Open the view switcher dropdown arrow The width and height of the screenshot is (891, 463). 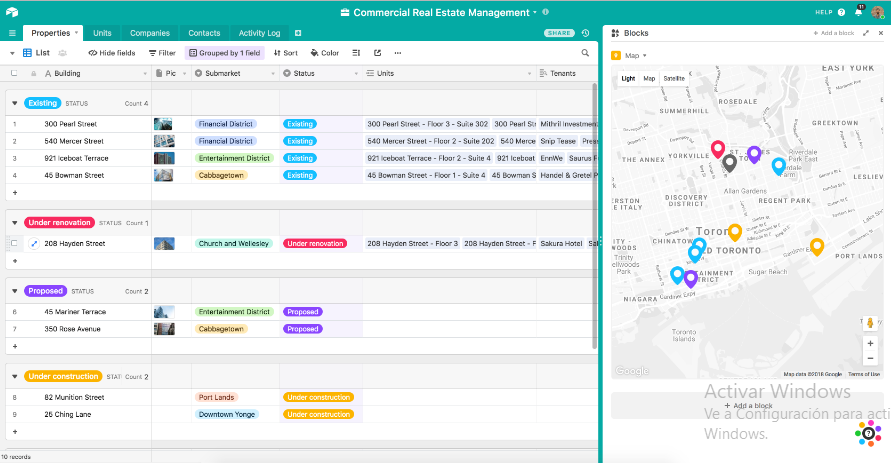click(12, 53)
